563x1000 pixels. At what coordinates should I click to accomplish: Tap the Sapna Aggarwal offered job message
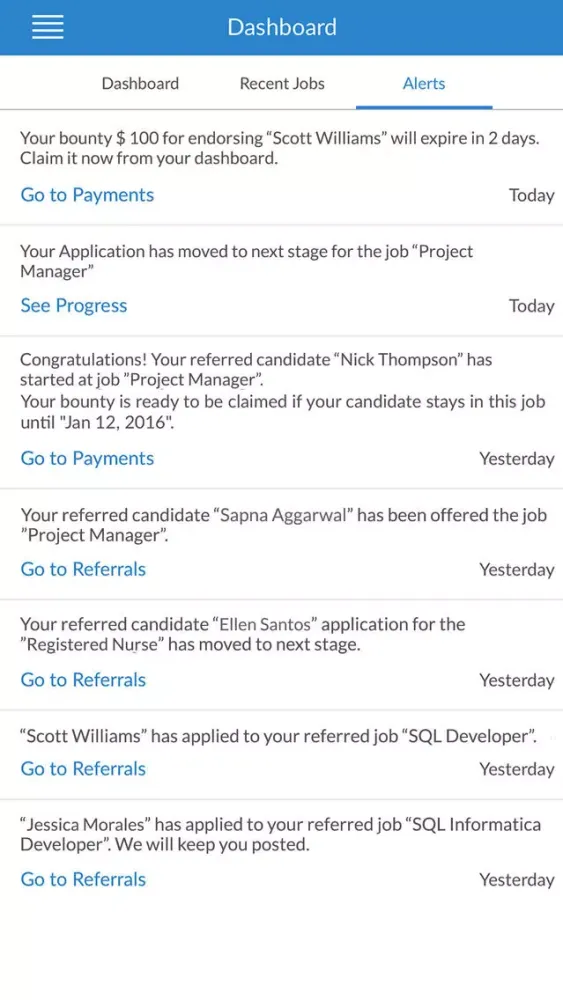[x=284, y=525]
